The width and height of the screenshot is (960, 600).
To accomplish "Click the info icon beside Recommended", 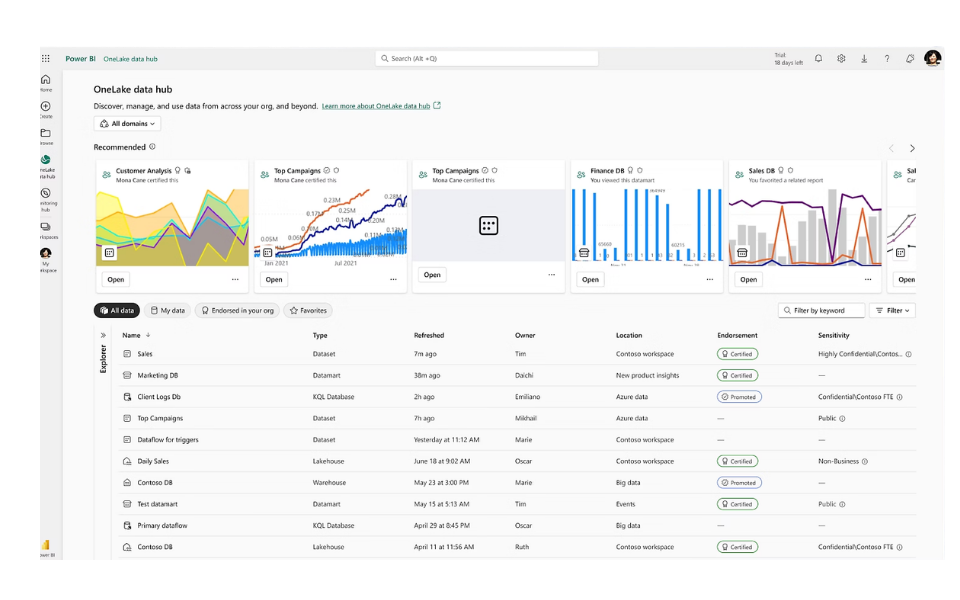I will (x=152, y=147).
